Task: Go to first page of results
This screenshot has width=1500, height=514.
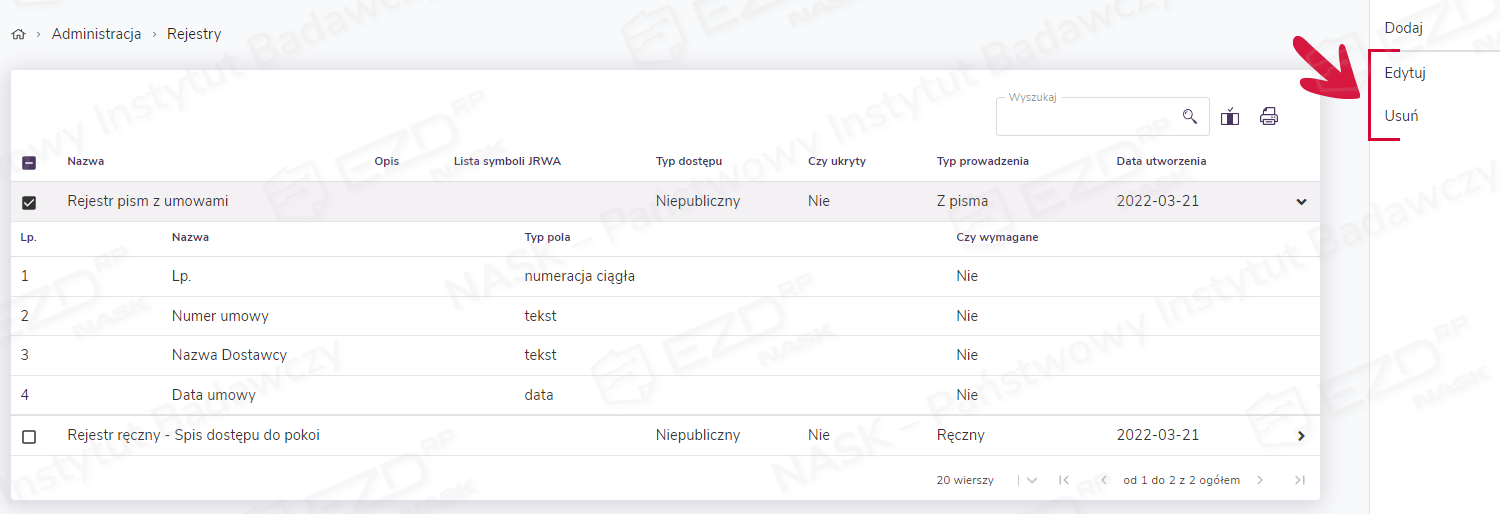Action: coord(1064,480)
